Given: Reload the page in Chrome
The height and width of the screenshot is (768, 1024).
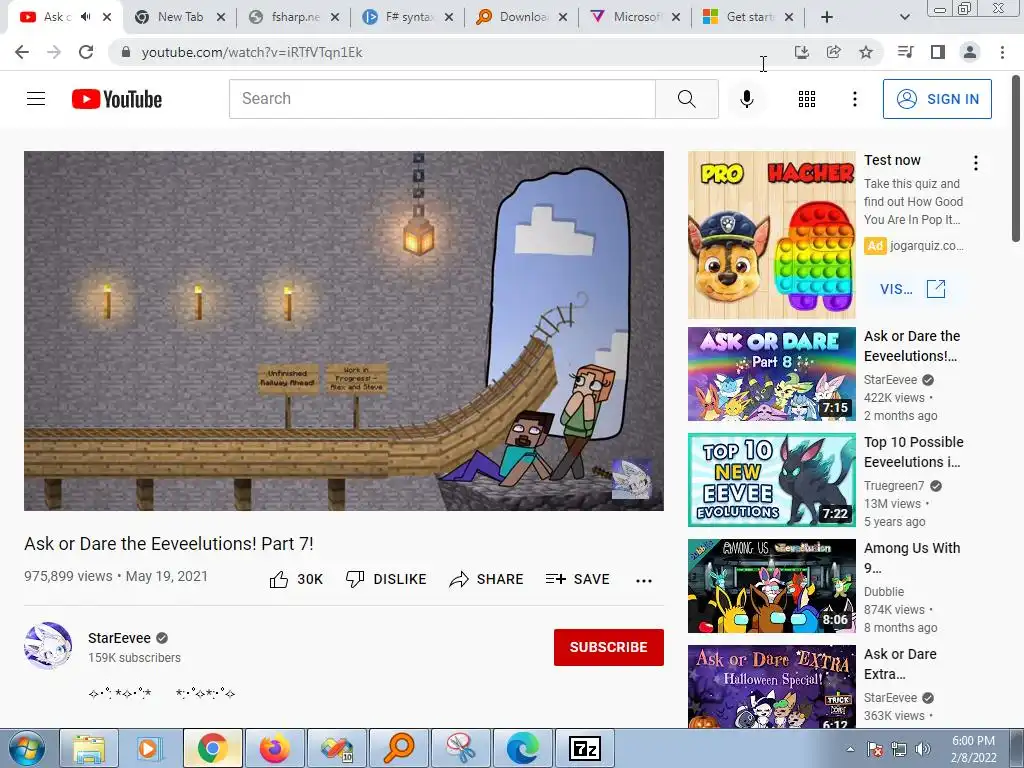Looking at the screenshot, I should click(x=86, y=52).
